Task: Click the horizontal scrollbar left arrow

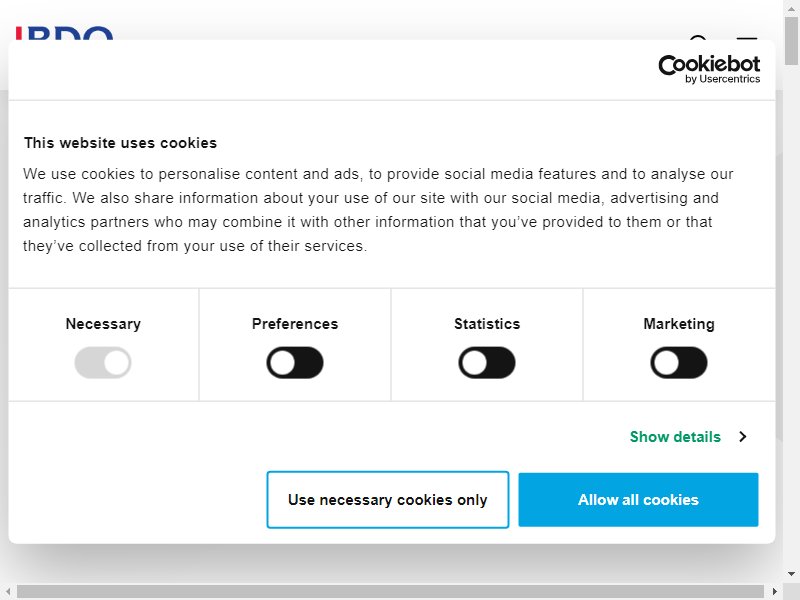Action: (7, 591)
